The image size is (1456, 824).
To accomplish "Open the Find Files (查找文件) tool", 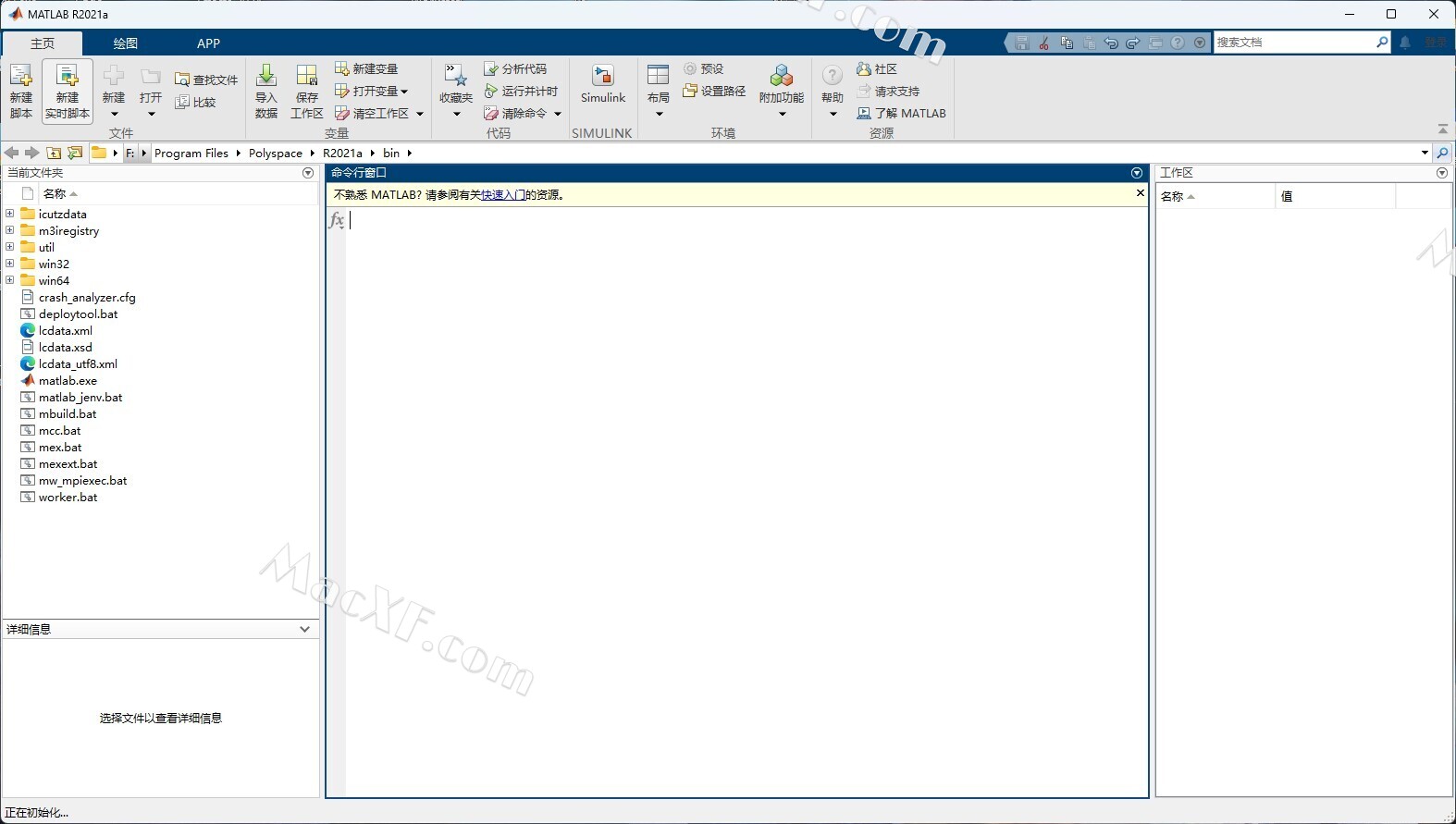I will 206,80.
